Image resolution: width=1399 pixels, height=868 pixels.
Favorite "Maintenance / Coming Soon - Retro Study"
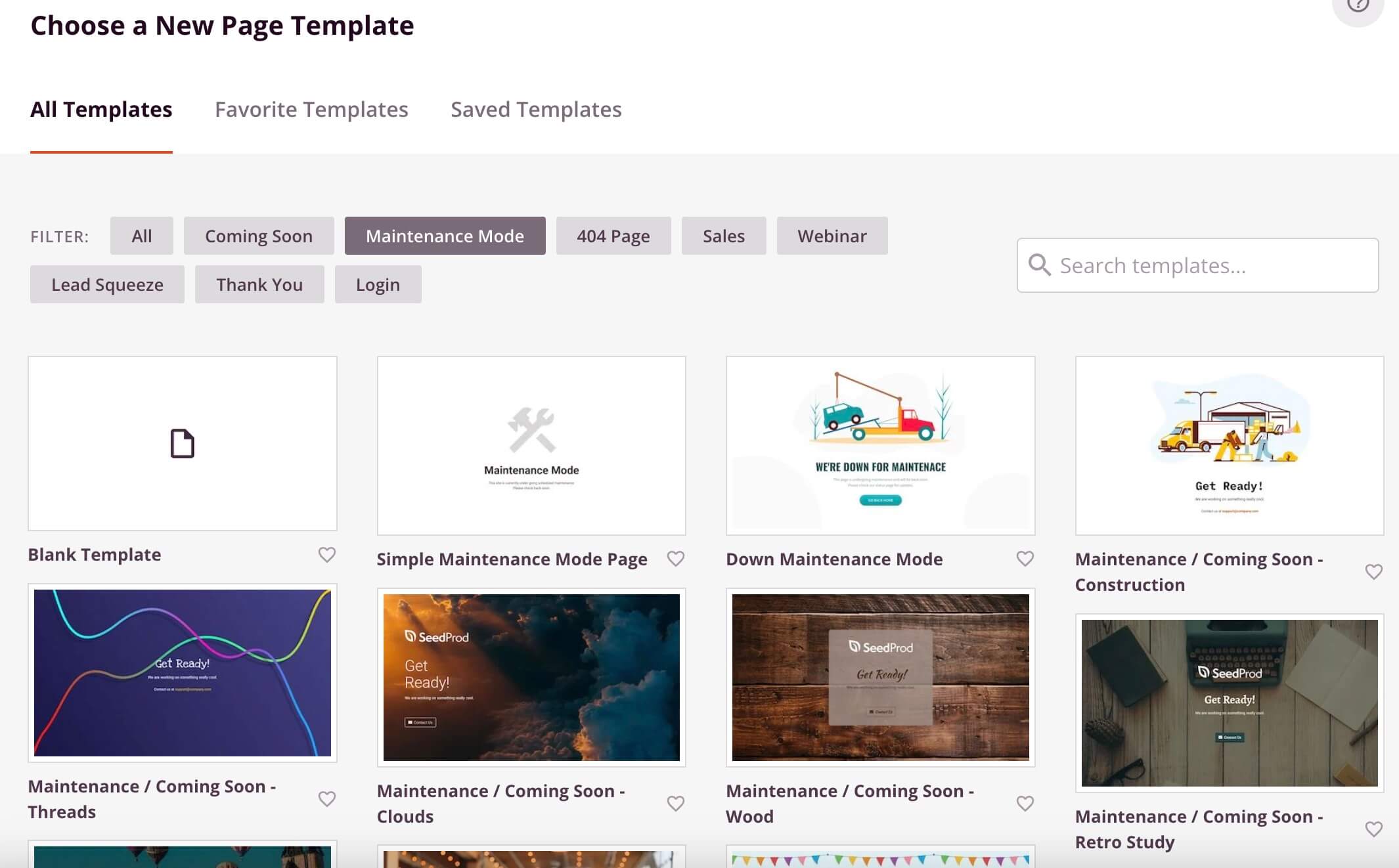tap(1373, 829)
